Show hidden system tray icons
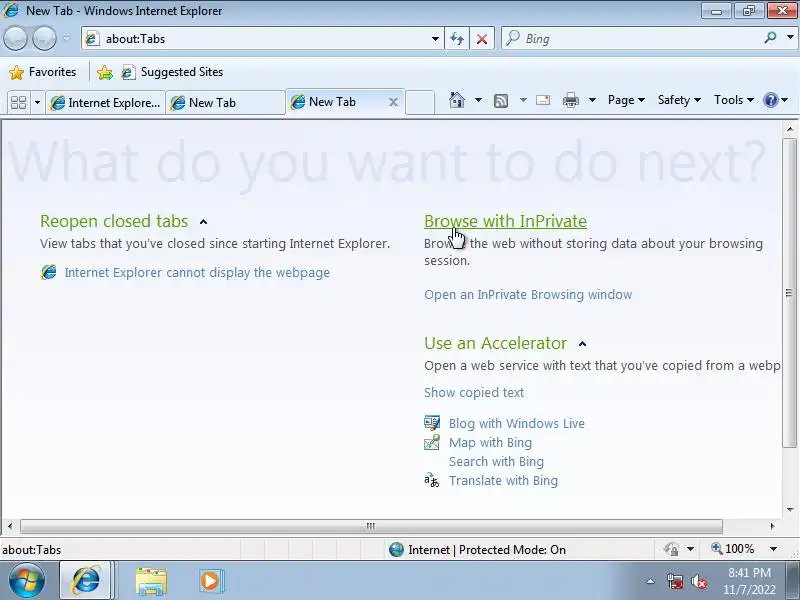 pos(651,581)
